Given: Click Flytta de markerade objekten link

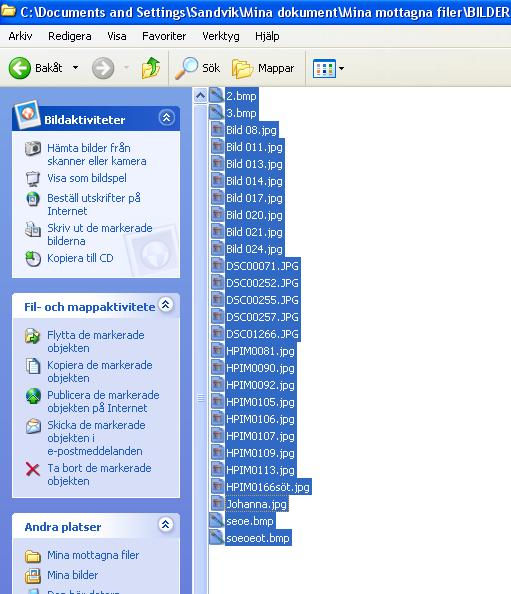Looking at the screenshot, I should click(95, 341).
